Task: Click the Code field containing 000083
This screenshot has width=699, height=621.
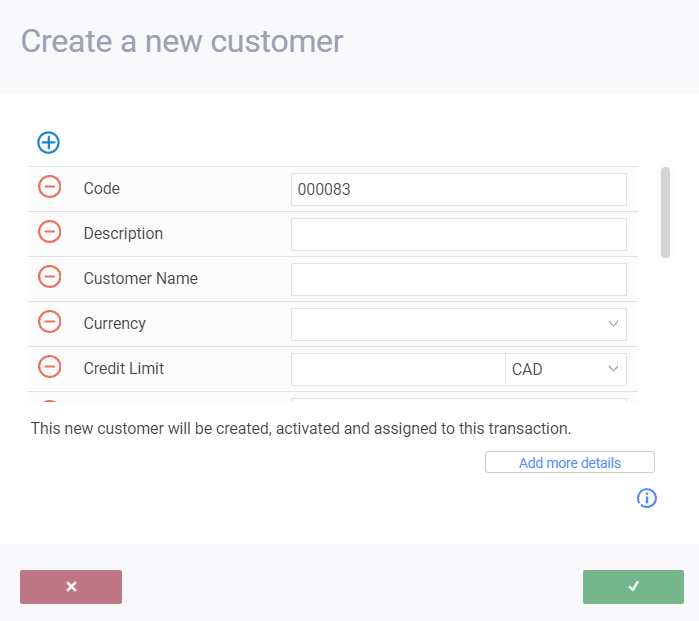Action: [458, 189]
